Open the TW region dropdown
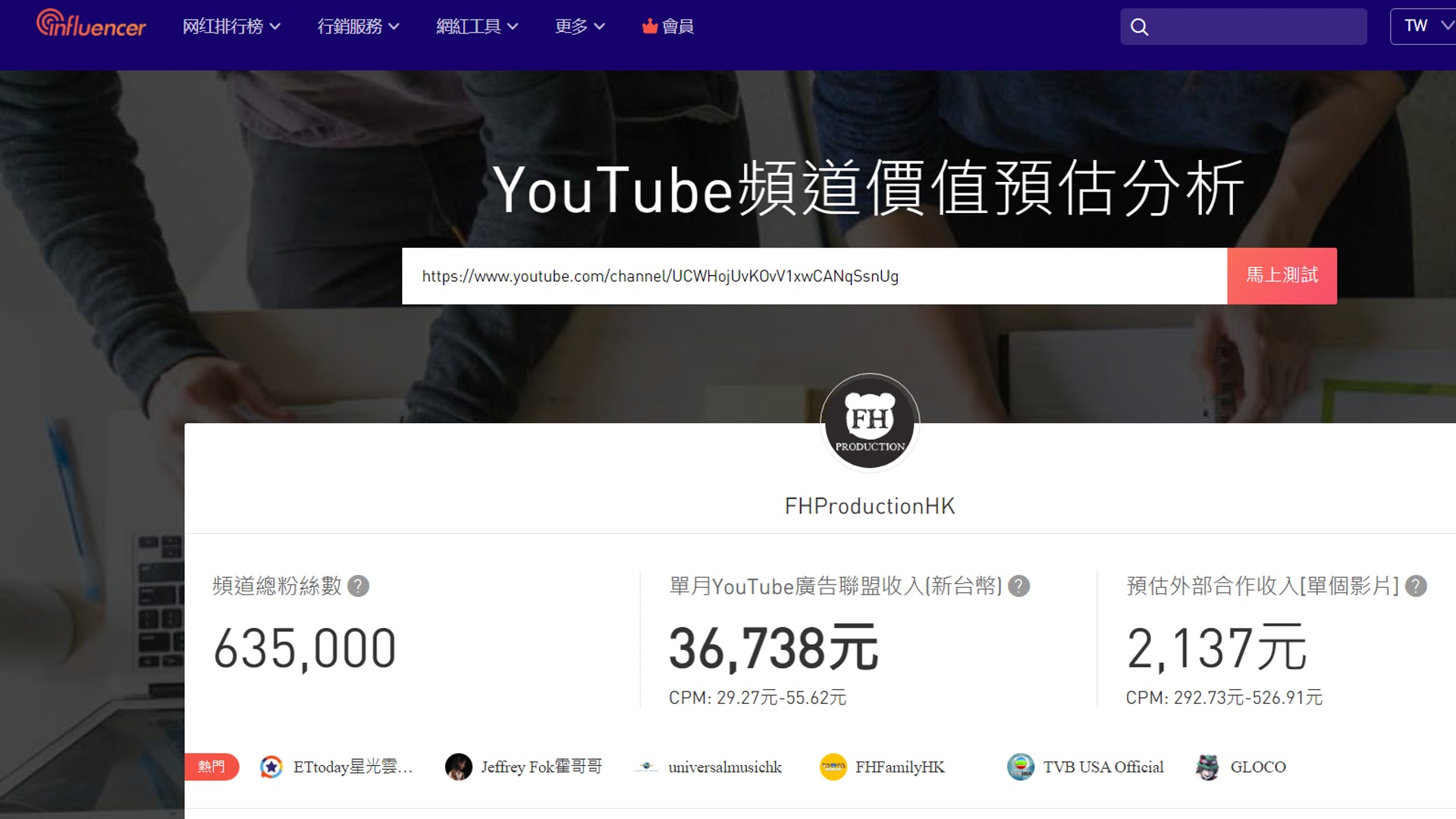The height and width of the screenshot is (819, 1456). 1424,27
